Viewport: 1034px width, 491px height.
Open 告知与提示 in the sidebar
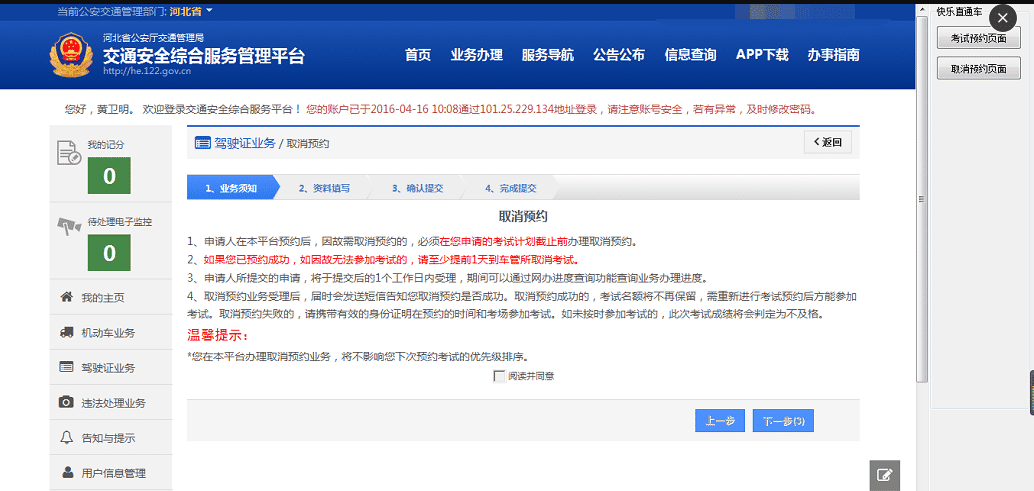click(x=107, y=438)
